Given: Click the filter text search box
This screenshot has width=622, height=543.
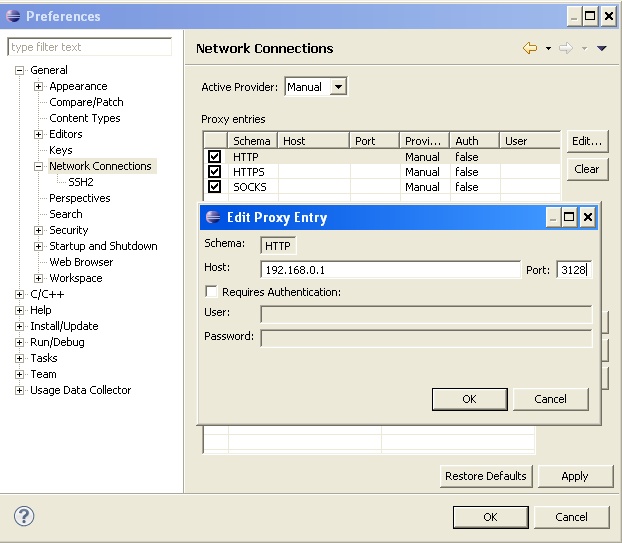Looking at the screenshot, I should pos(89,47).
